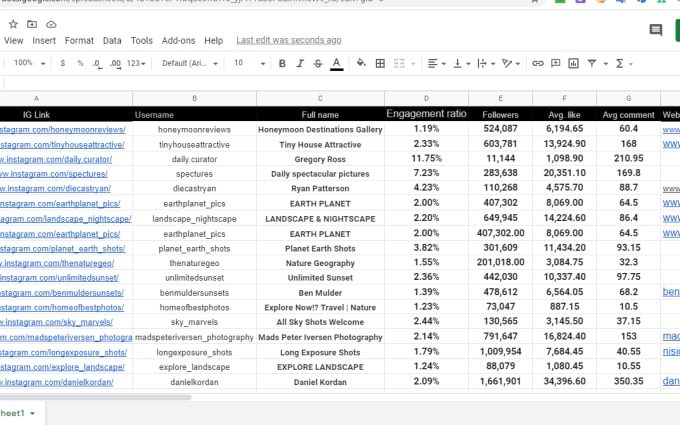
Task: Open the tinyhouseattractive Instagram link
Action: point(62,144)
